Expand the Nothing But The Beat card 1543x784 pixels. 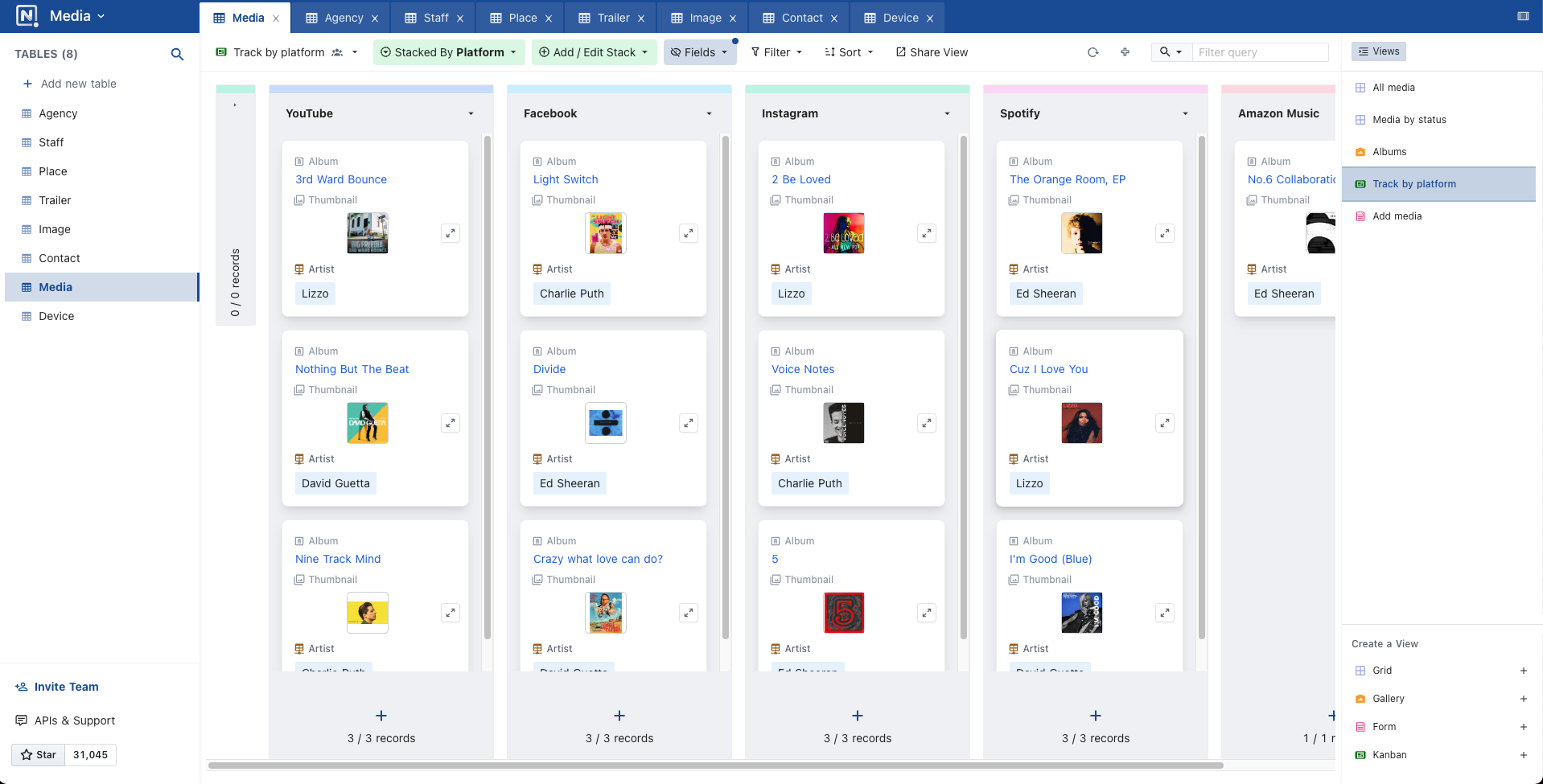point(451,423)
